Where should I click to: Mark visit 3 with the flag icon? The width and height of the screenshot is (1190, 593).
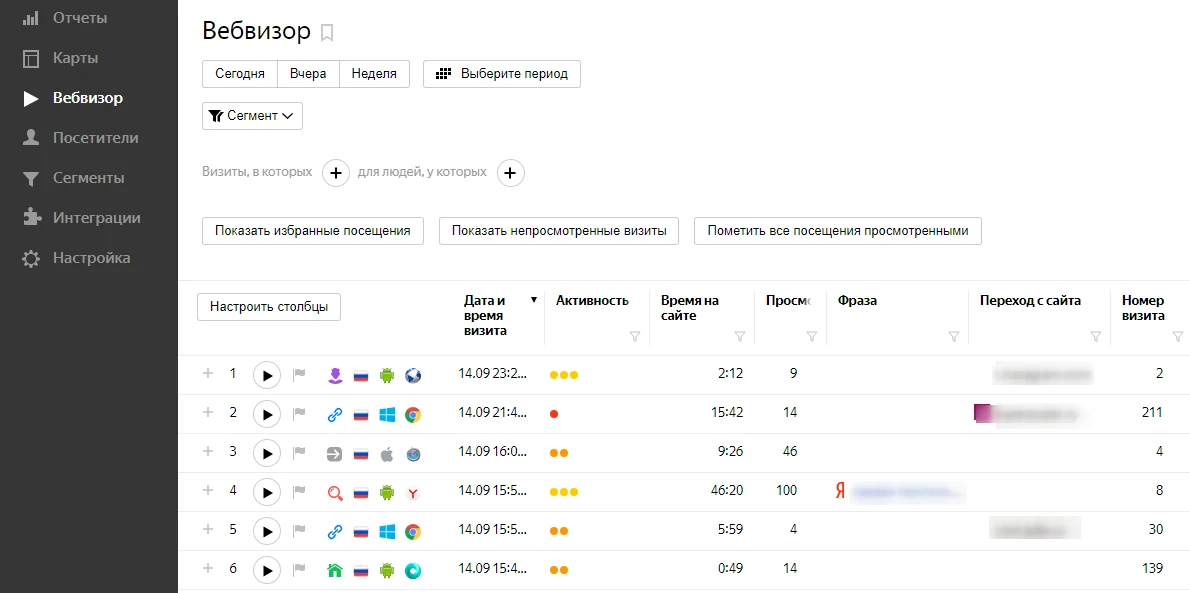tap(298, 453)
